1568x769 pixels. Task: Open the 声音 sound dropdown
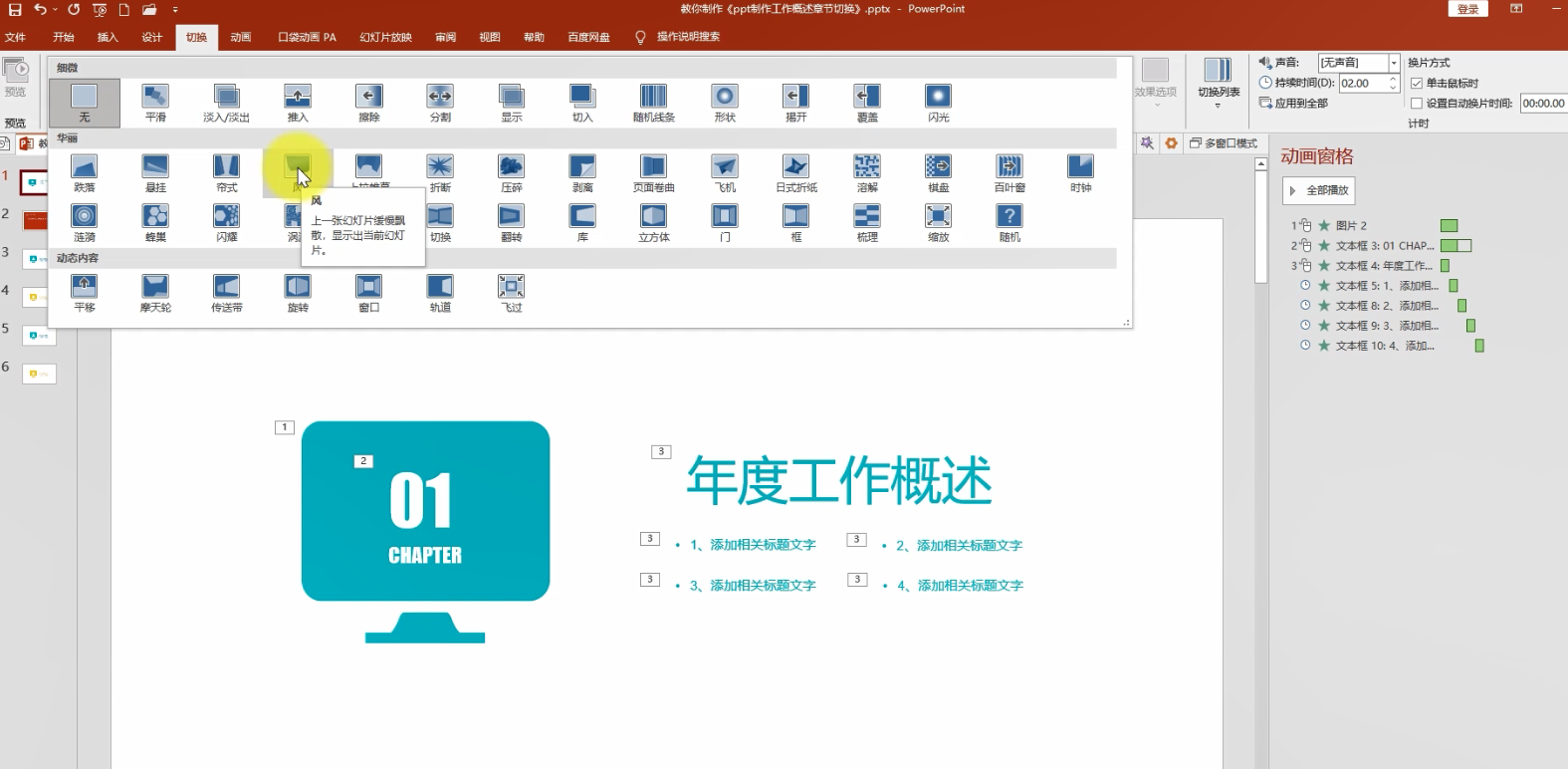[x=1394, y=63]
